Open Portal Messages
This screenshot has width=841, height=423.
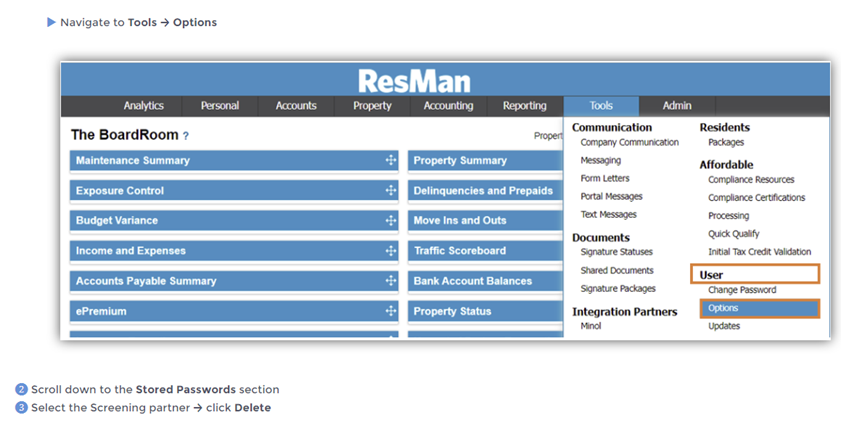pyautogui.click(x=611, y=196)
